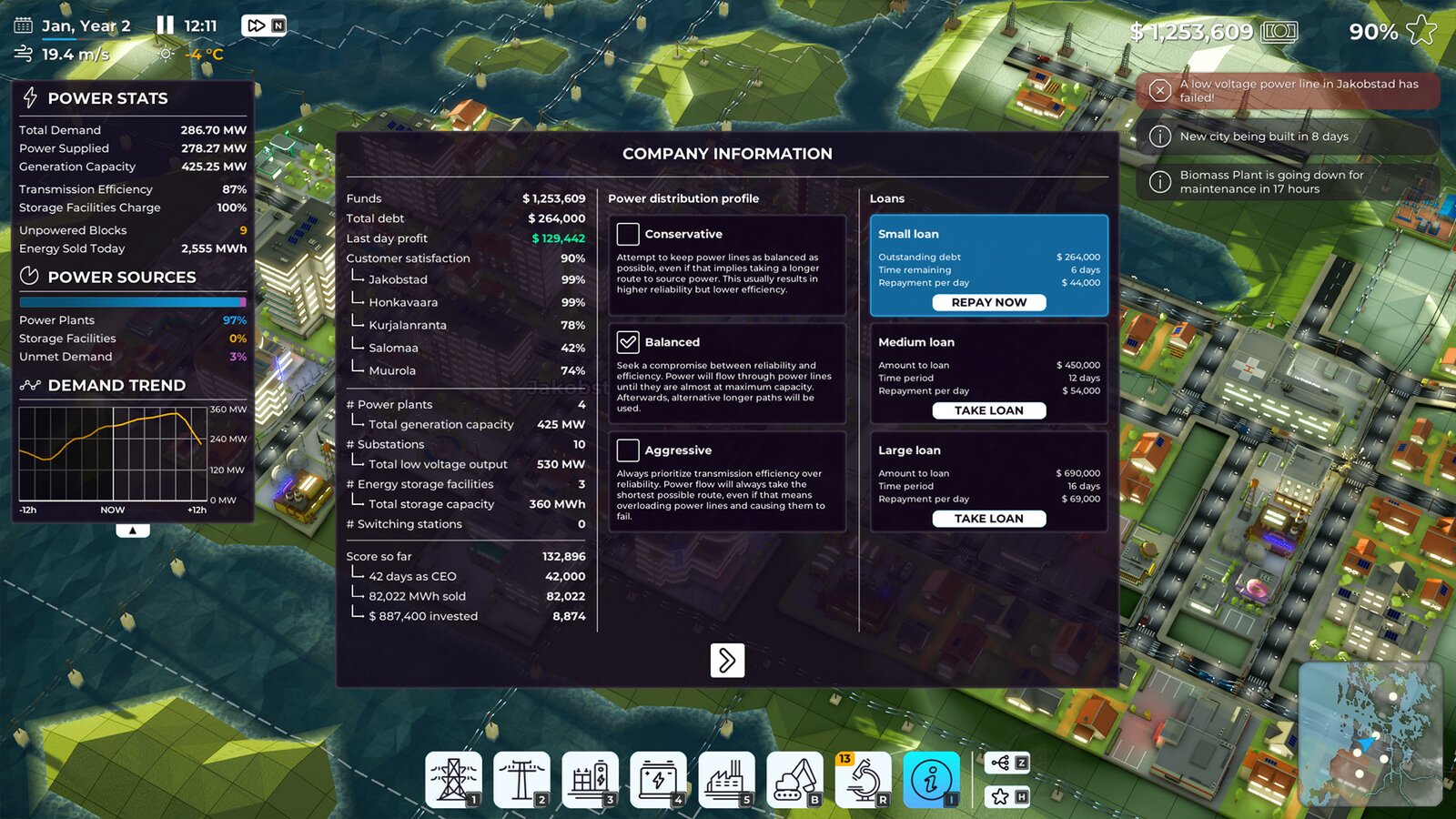Select the low voltage power pole tool
This screenshot has height=819, width=1456.
pyautogui.click(x=521, y=779)
